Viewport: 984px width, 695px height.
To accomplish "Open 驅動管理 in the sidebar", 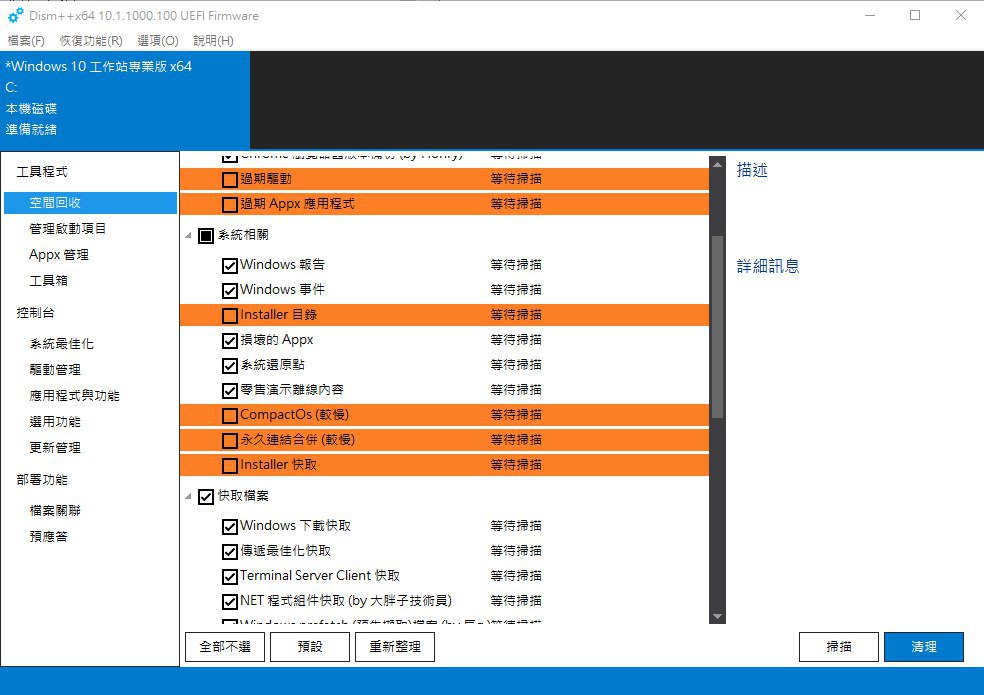I will point(55,369).
